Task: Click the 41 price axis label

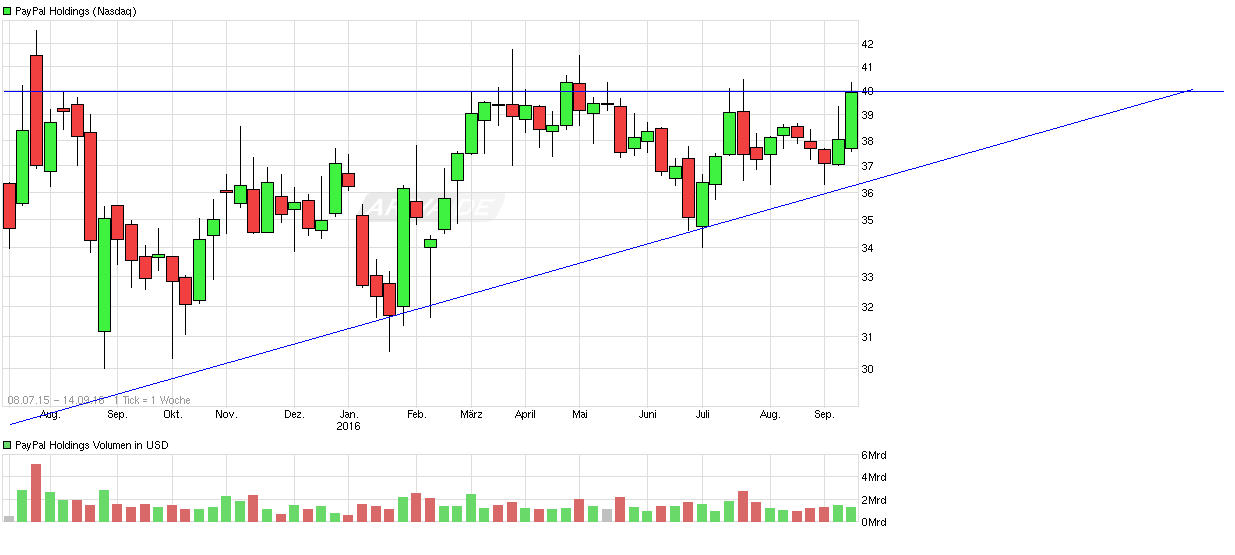Action: pos(867,67)
